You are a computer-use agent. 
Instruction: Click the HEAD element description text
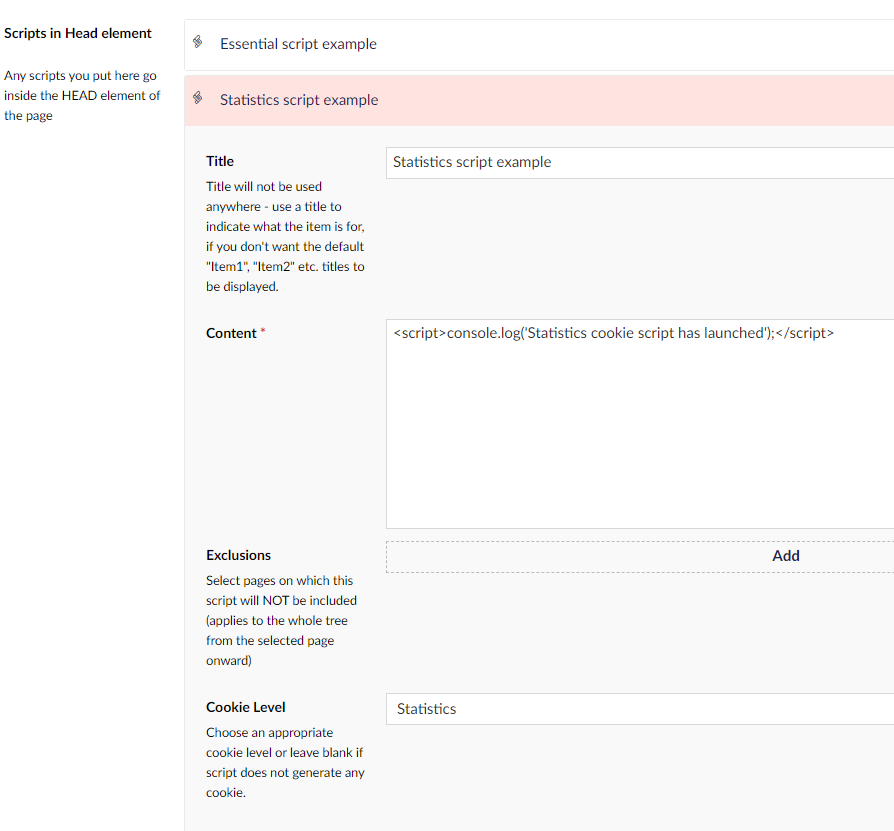(81, 95)
